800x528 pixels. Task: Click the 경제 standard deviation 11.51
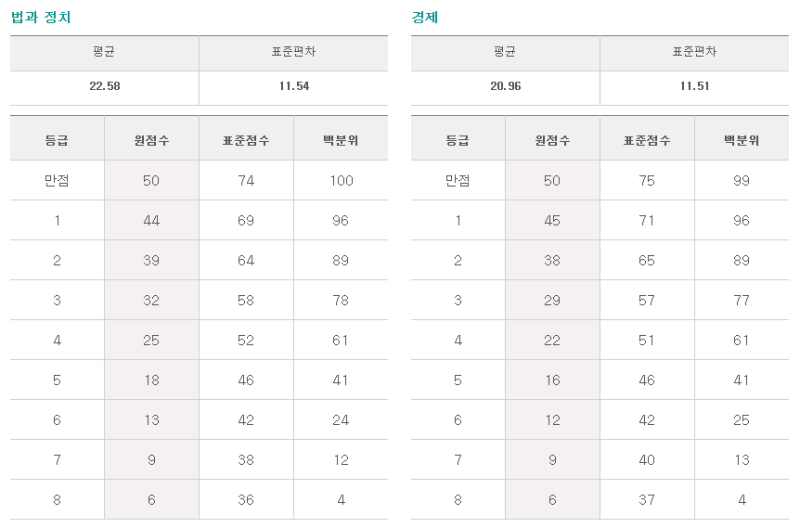coord(694,86)
